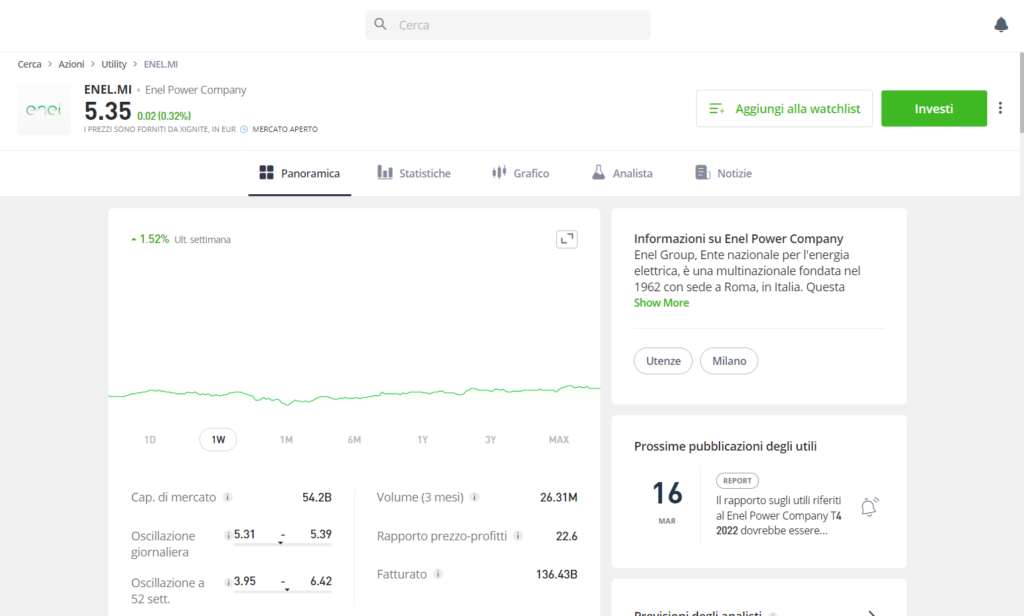Click the Milano tag
1024x616 pixels.
click(x=729, y=361)
